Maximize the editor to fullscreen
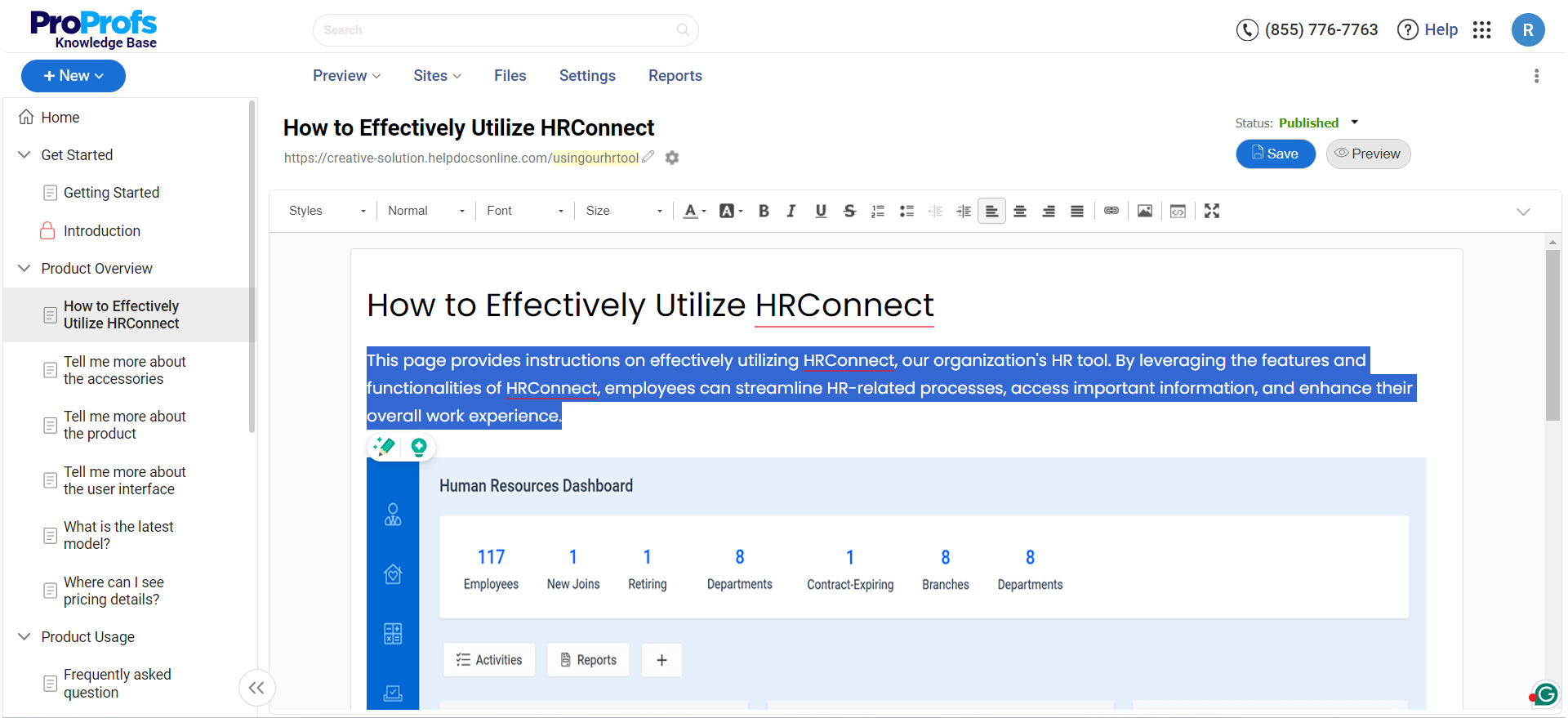Screen dimensions: 1568x718 pos(1212,211)
